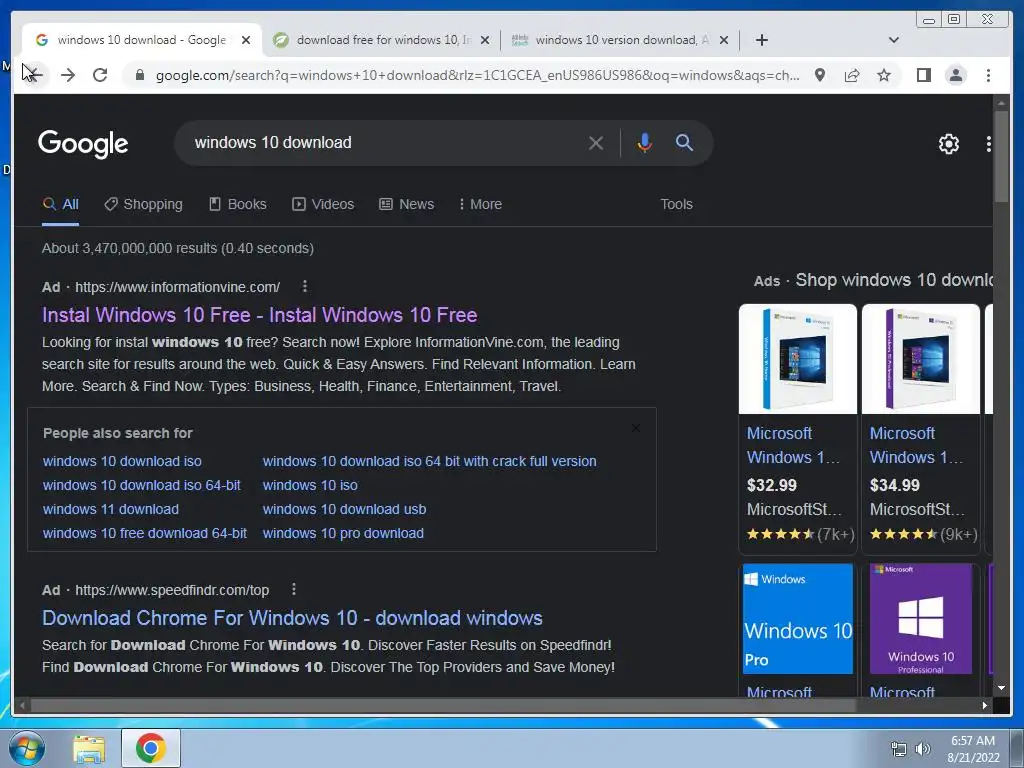The width and height of the screenshot is (1024, 768).
Task: Select the All results tab
Action: click(x=60, y=204)
